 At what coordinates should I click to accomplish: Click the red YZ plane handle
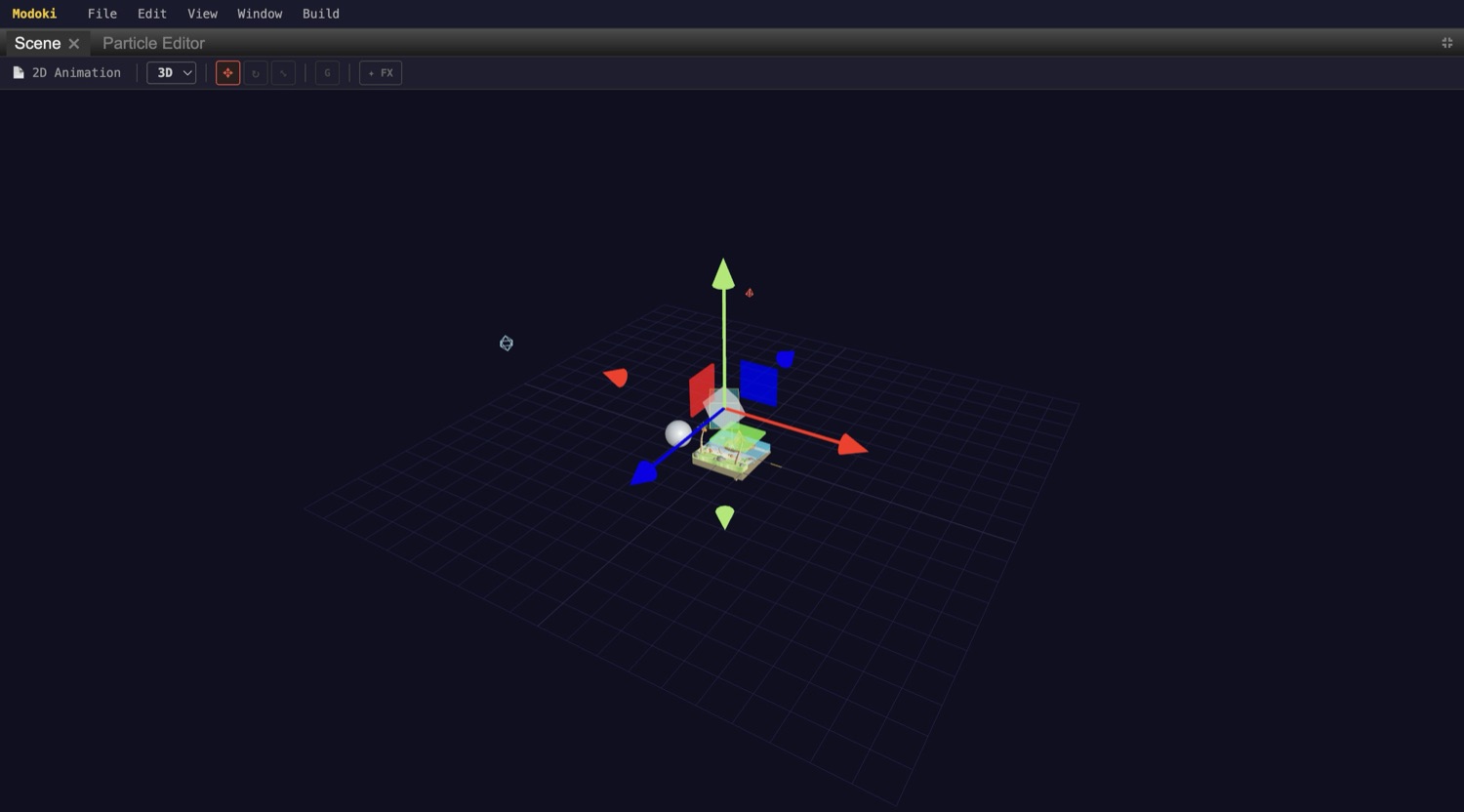(702, 389)
